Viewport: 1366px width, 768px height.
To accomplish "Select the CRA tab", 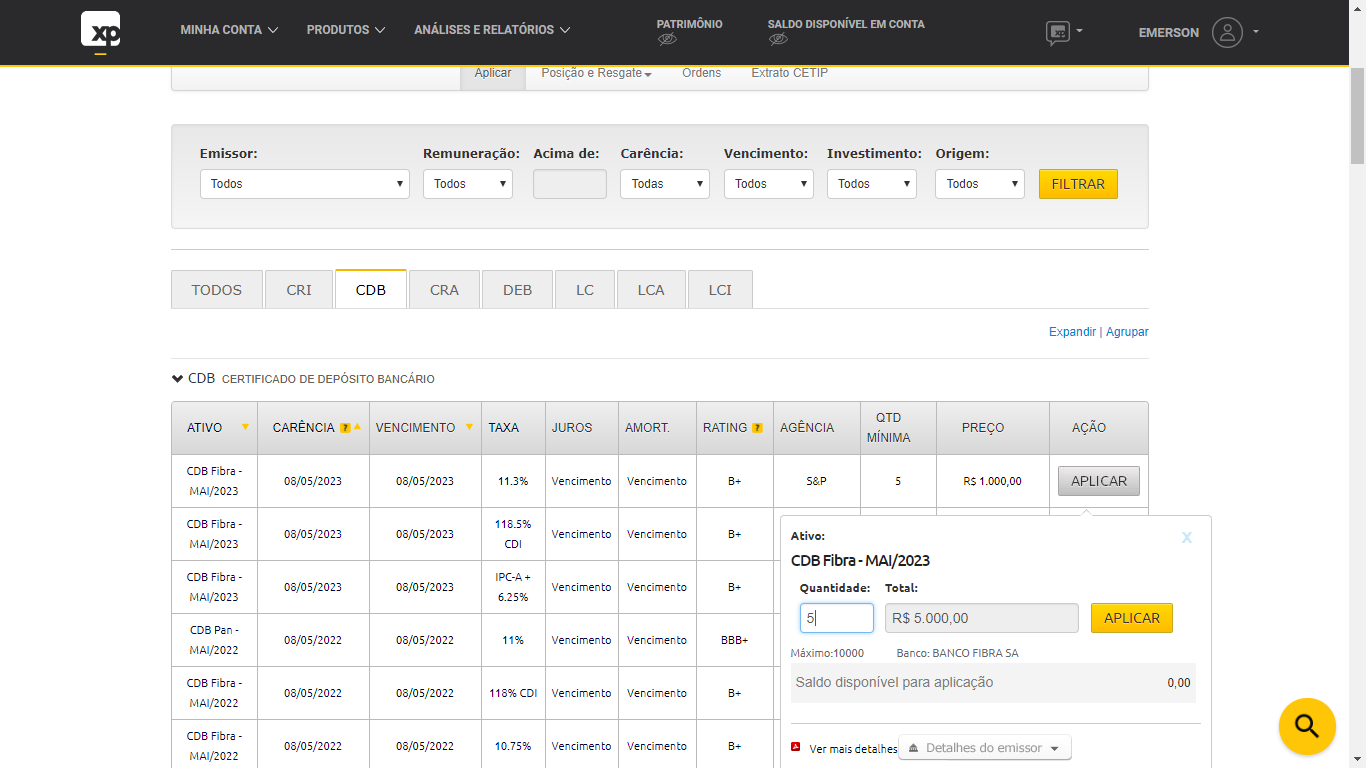I will point(444,289).
